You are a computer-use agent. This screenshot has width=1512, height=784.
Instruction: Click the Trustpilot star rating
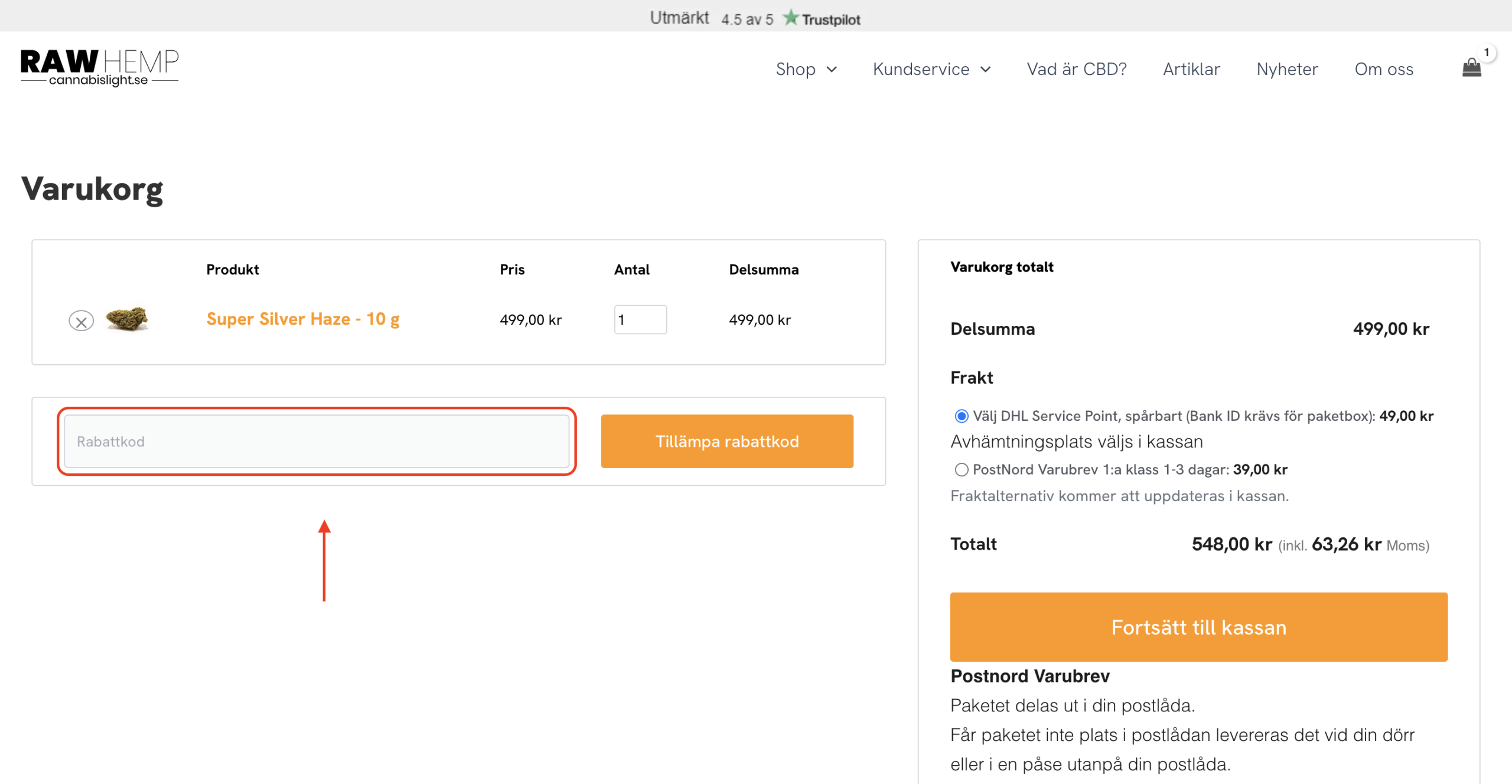790,18
